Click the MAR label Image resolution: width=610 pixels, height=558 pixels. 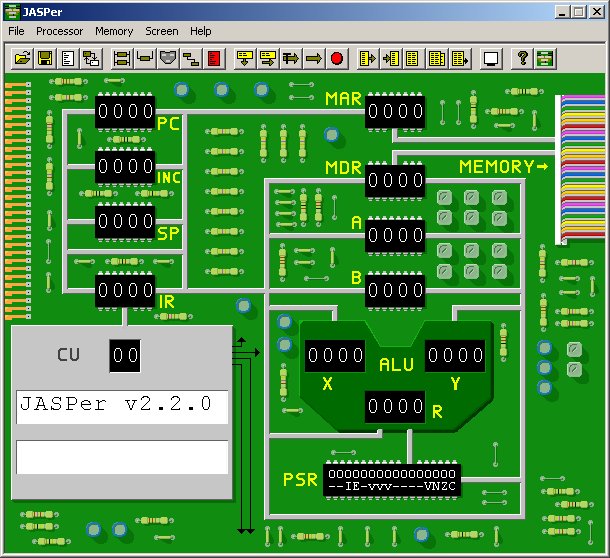coord(343,99)
